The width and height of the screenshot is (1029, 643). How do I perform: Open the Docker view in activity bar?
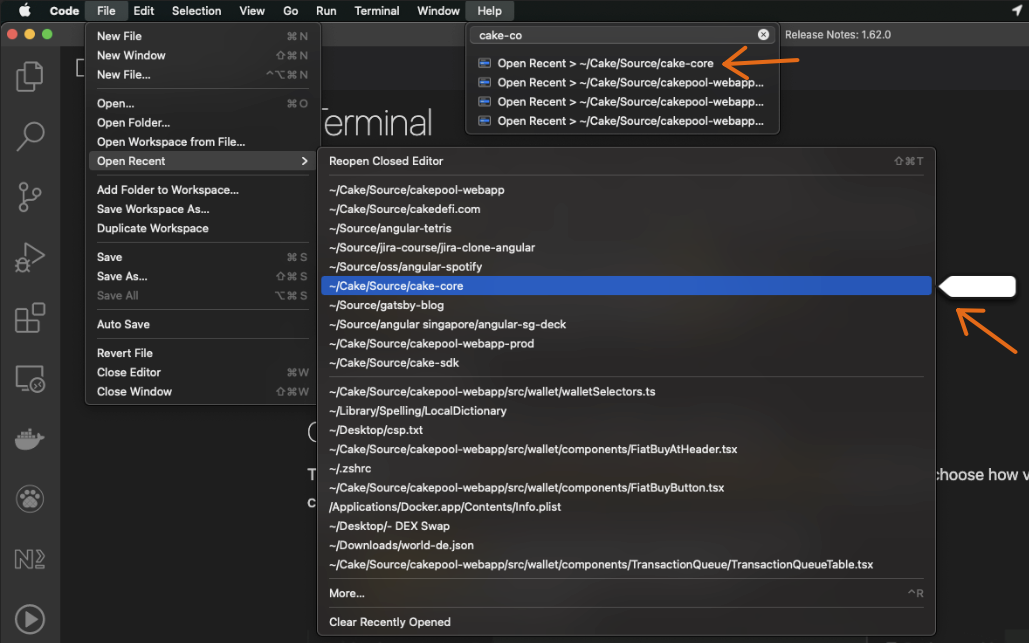(x=30, y=438)
